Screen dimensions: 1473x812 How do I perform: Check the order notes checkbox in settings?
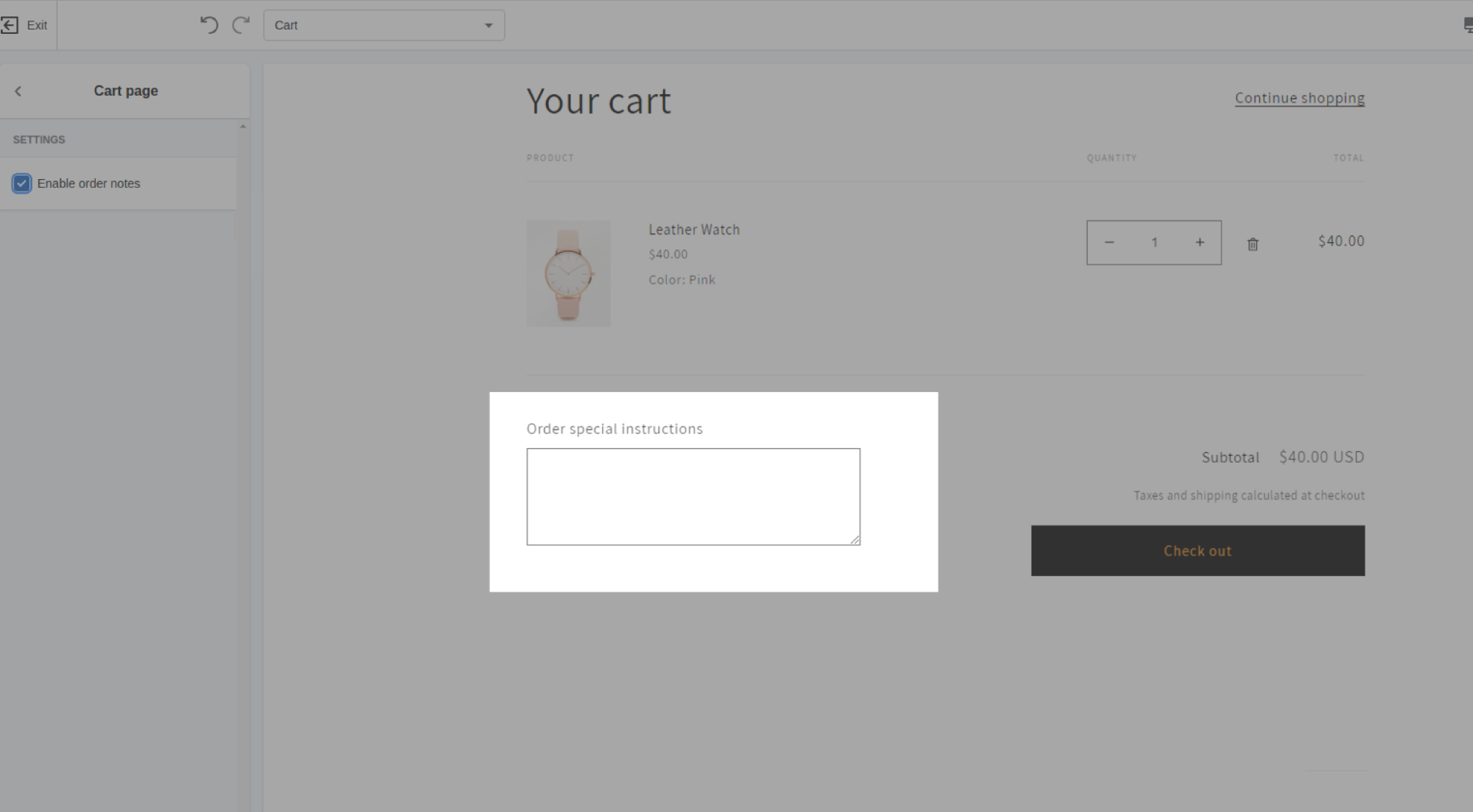point(22,183)
